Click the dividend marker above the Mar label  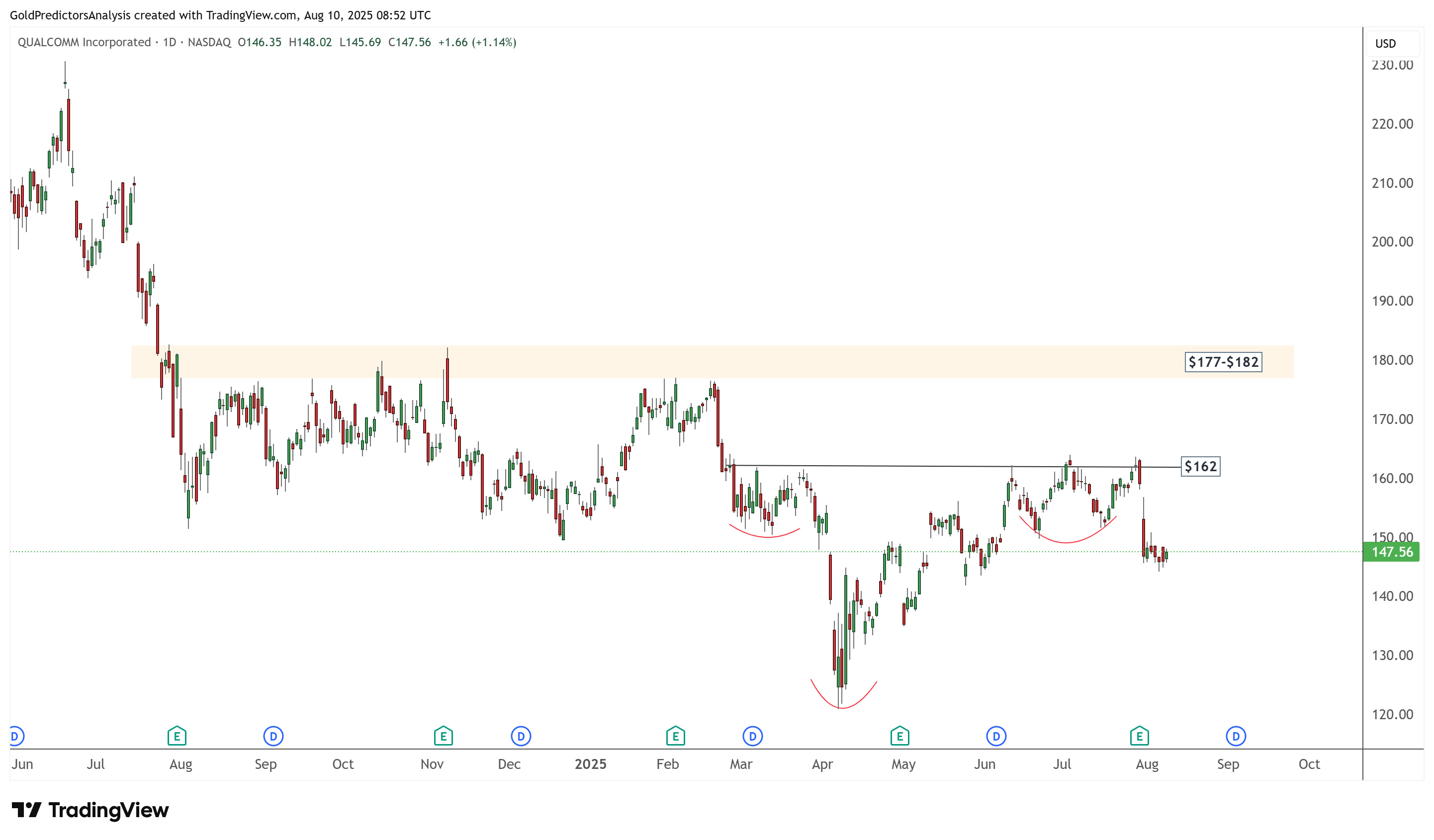[x=752, y=737]
